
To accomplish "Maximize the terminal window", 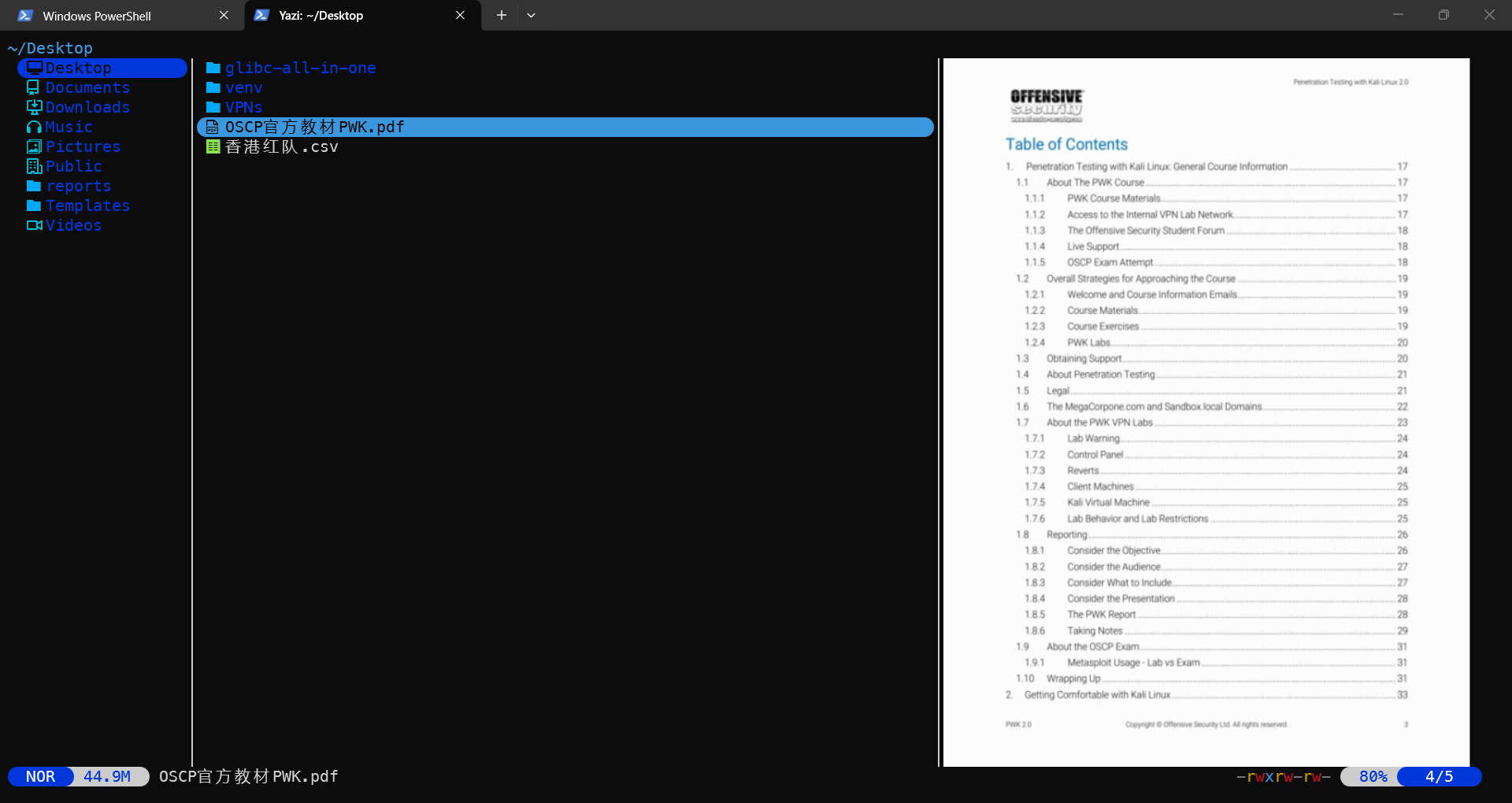I will tap(1443, 15).
